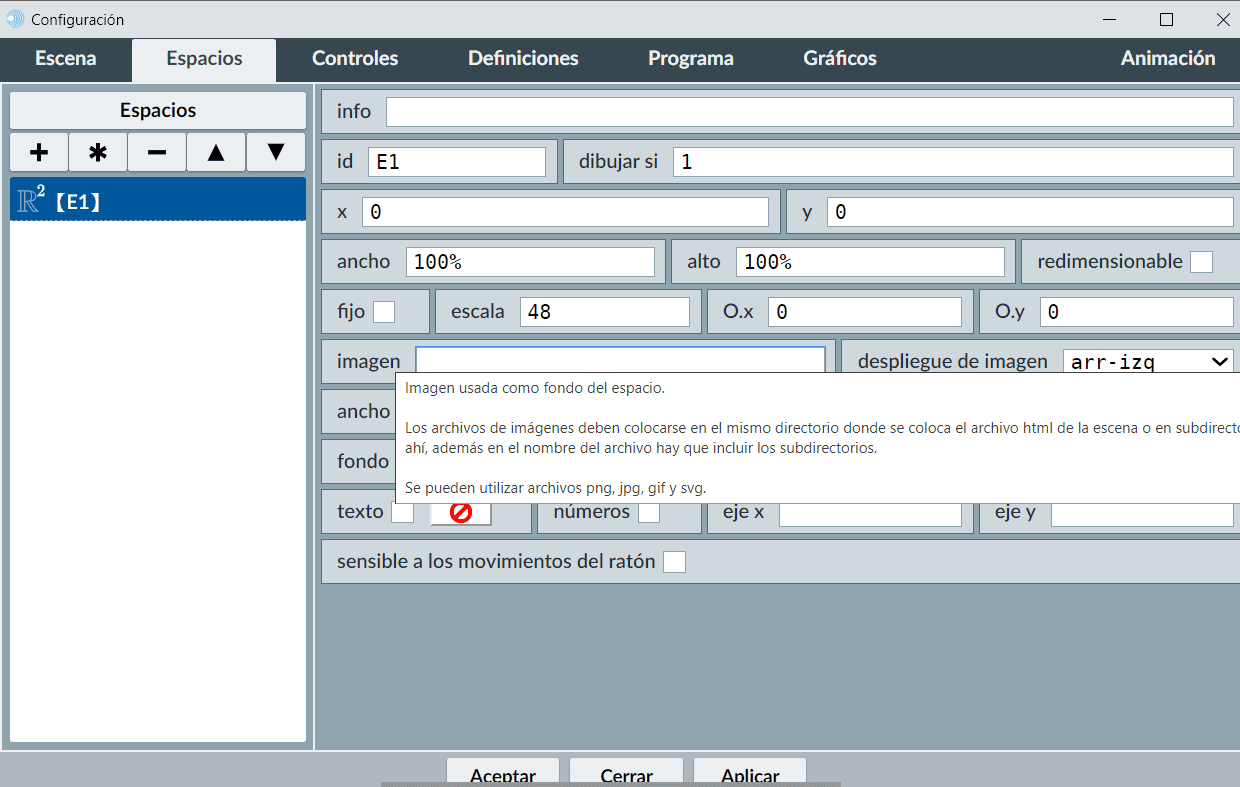The width and height of the screenshot is (1240, 787).
Task: Click the red no-color swatch beside texto
Action: [x=461, y=512]
